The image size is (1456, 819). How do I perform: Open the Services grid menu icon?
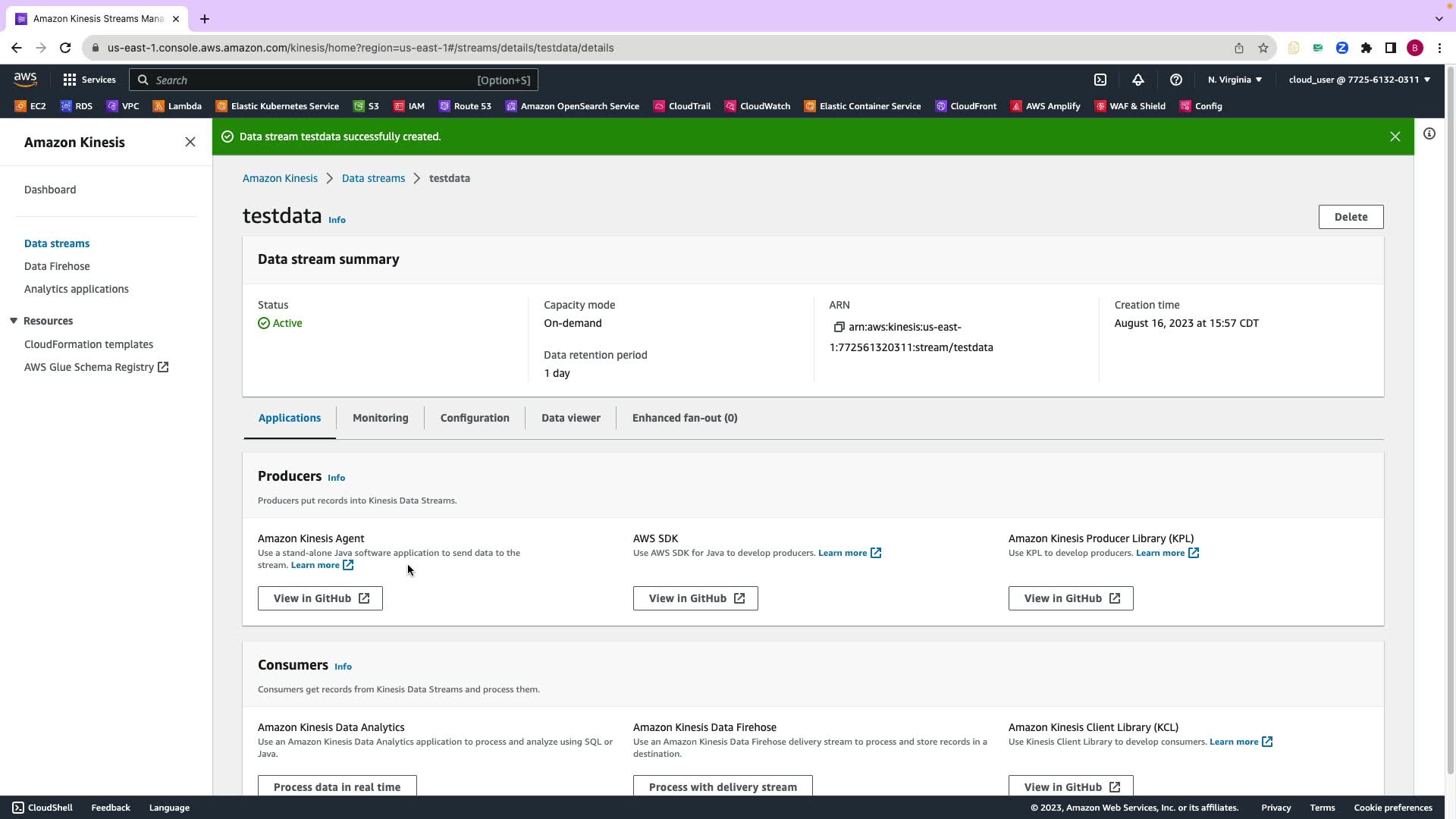(x=70, y=80)
